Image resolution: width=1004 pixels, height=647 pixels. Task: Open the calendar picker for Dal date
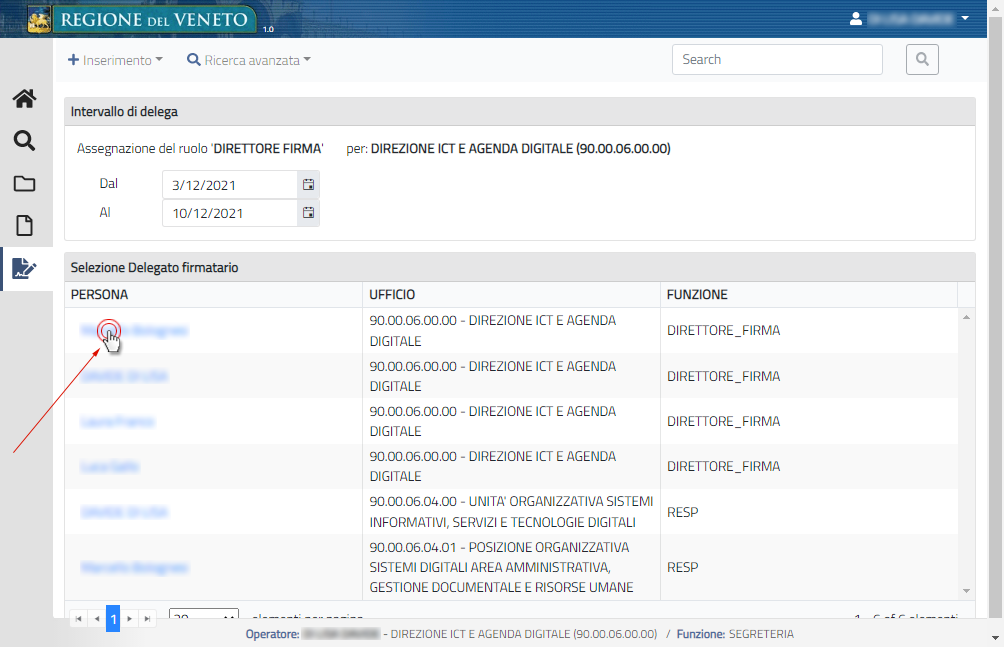(308, 185)
